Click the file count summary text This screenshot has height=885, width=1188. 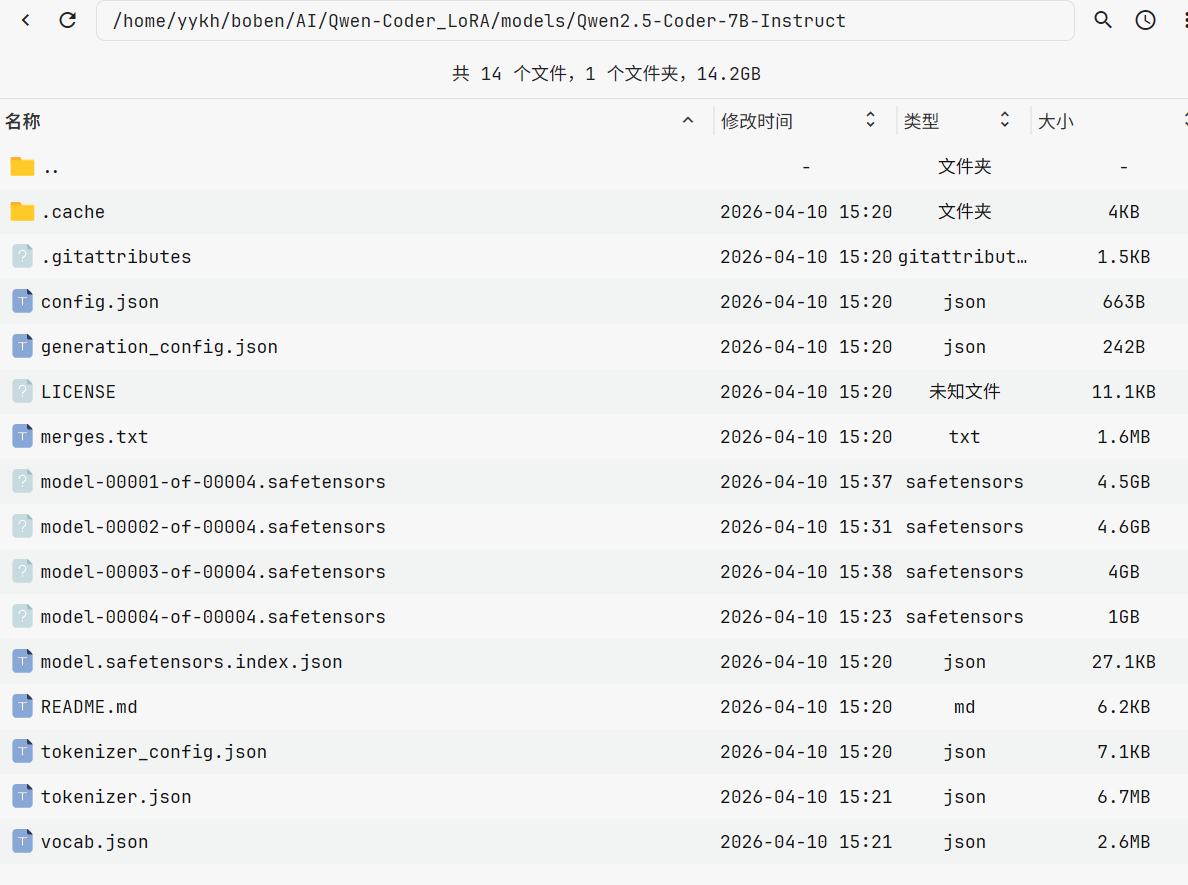pyautogui.click(x=606, y=73)
